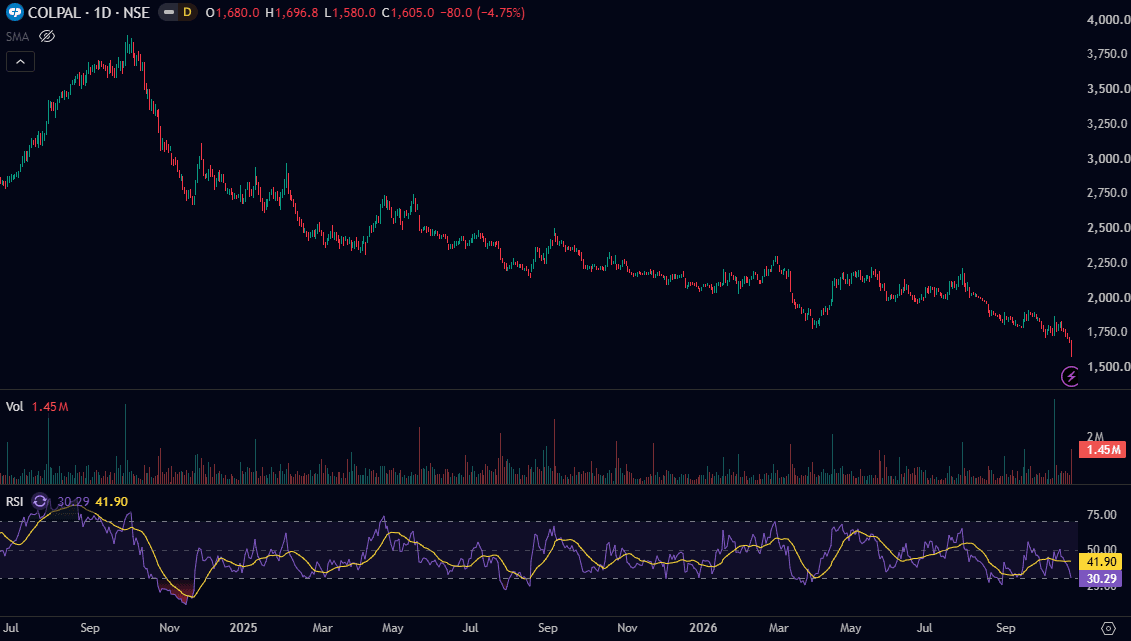Click the grey market status dash badge
The width and height of the screenshot is (1131, 641).
169,12
